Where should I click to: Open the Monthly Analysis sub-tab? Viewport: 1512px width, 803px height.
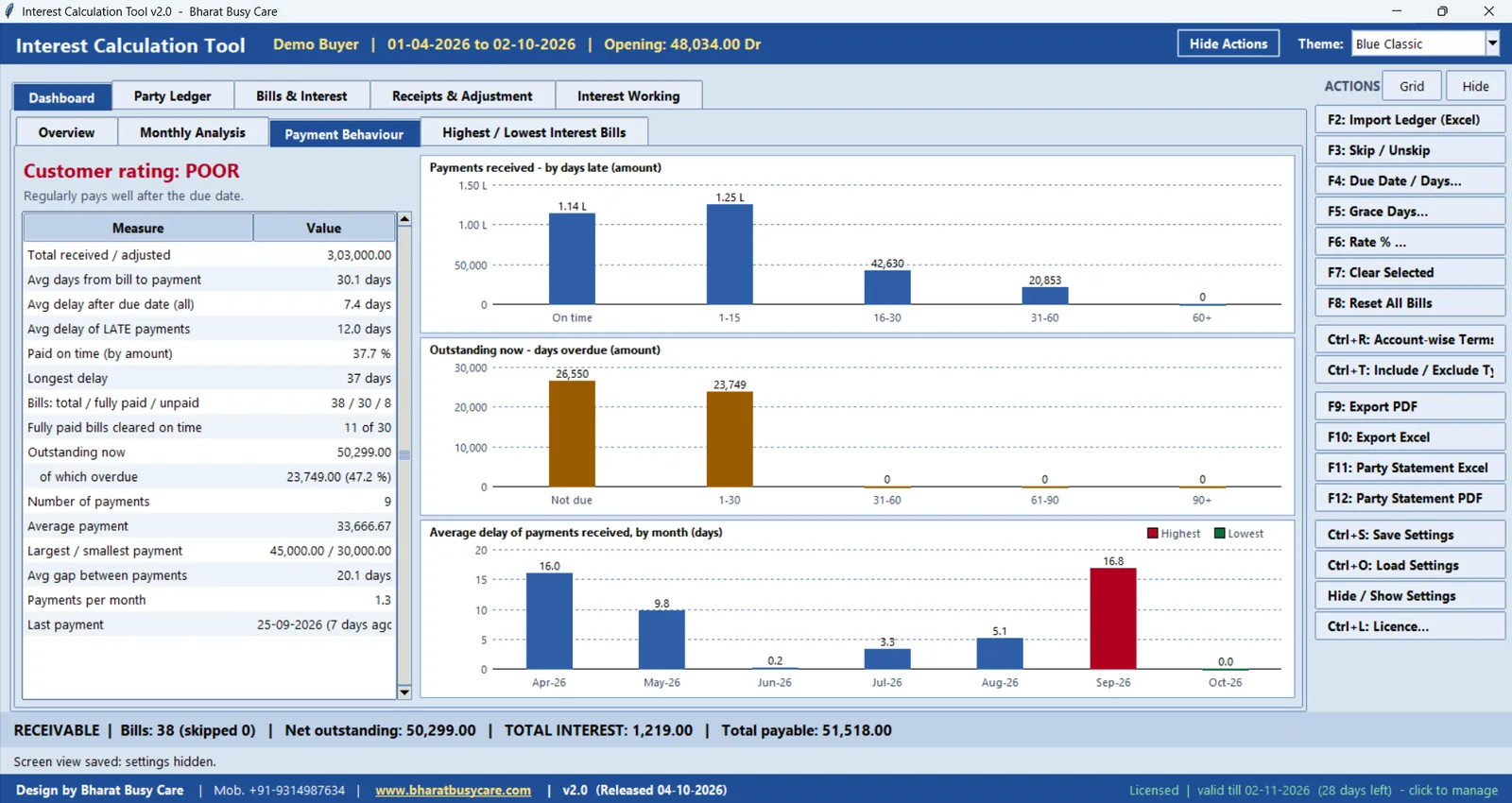click(x=193, y=132)
